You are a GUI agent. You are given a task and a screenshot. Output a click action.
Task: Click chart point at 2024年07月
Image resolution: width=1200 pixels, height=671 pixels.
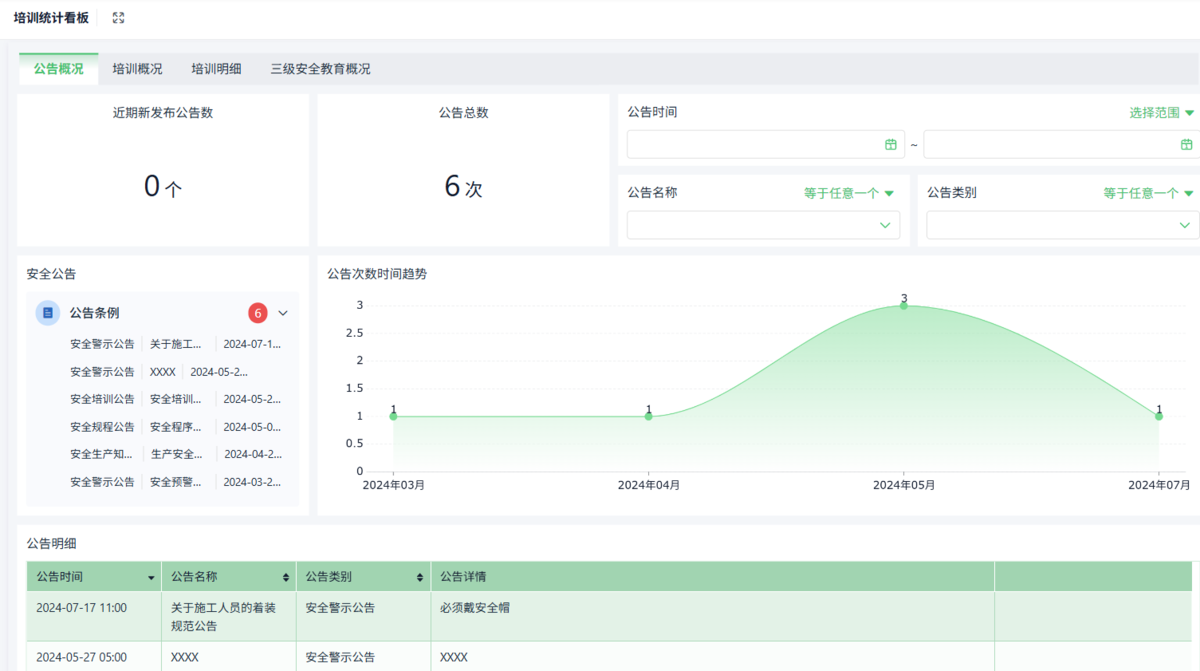[x=1159, y=416]
